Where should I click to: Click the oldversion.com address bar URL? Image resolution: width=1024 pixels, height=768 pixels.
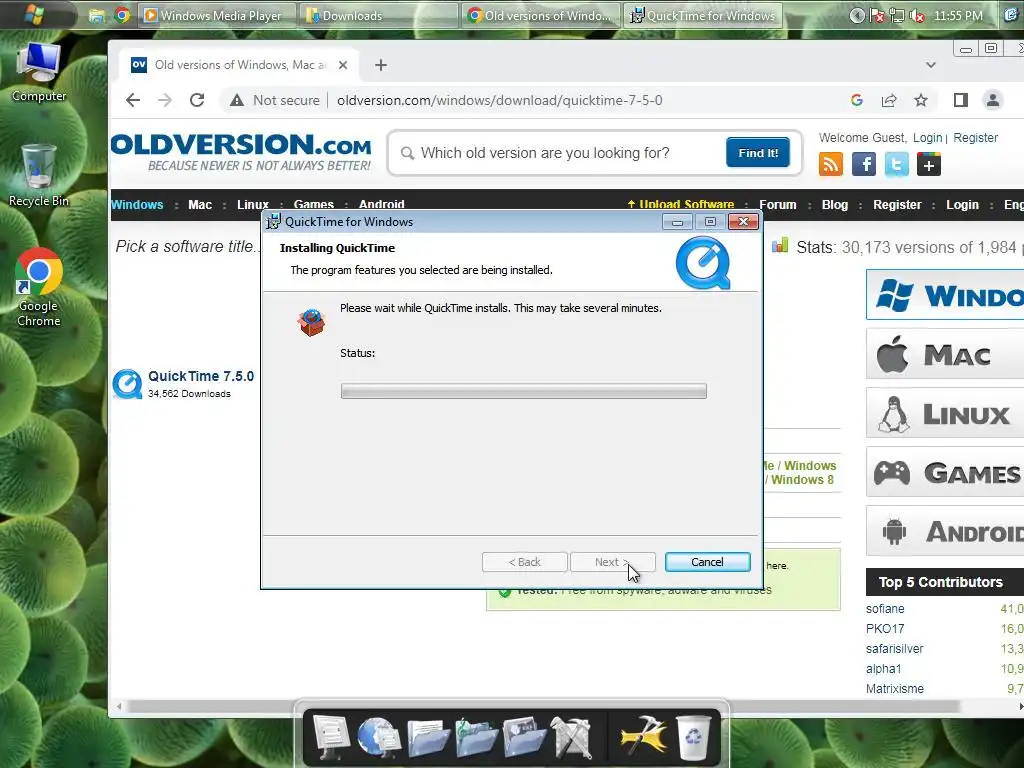500,100
